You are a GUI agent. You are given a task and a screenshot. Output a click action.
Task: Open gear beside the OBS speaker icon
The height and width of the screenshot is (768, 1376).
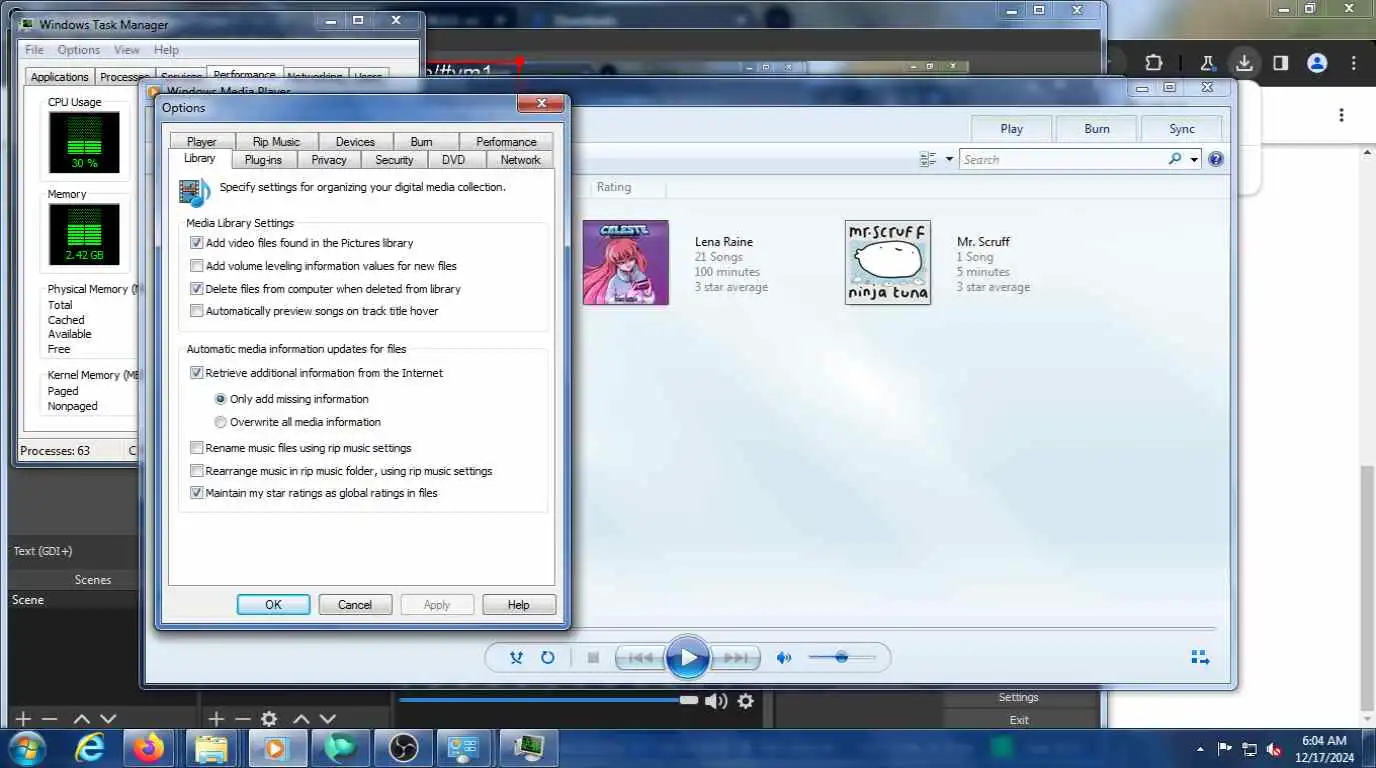[745, 701]
